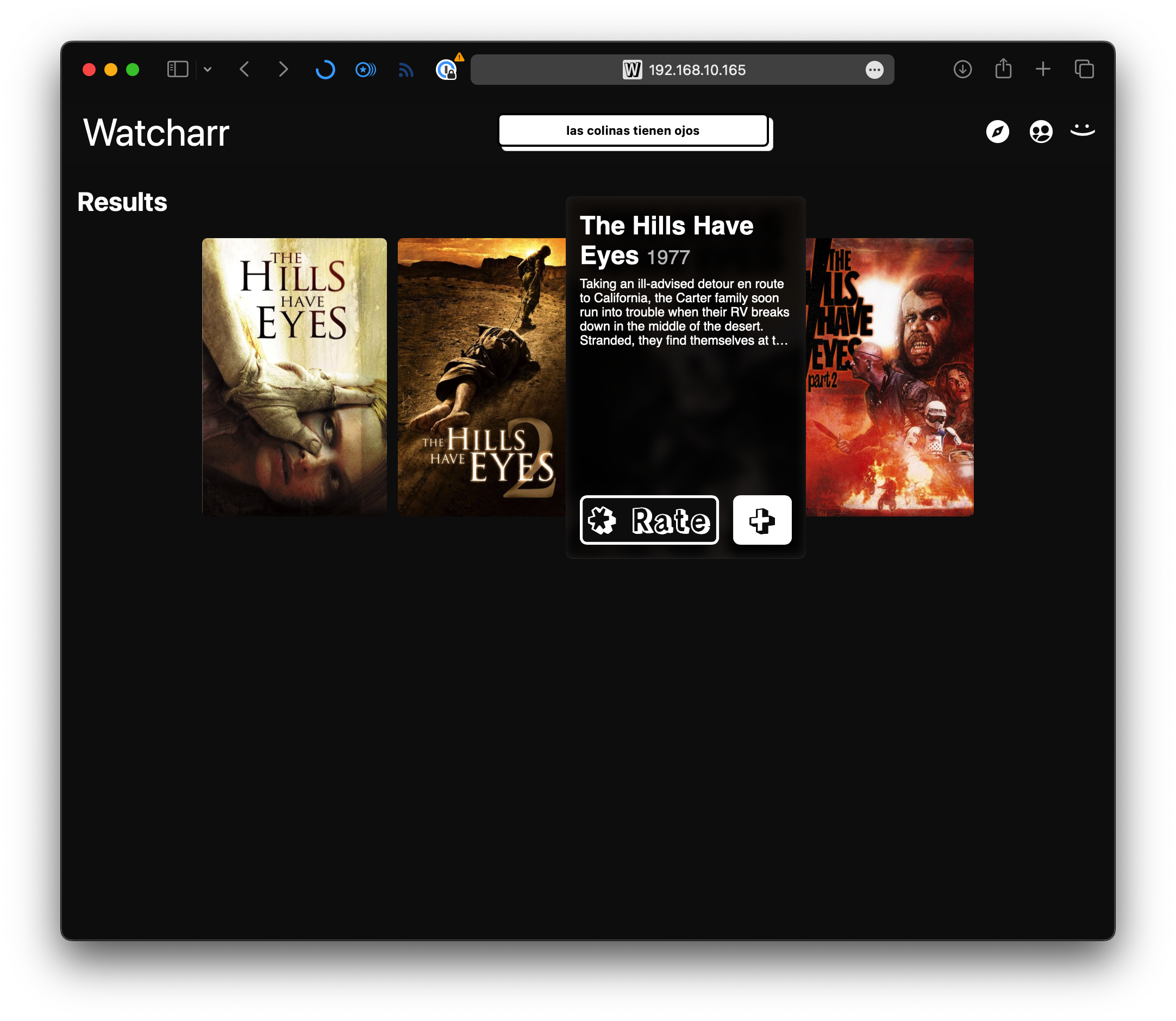Click the blue circular arc extension icon
This screenshot has width=1176, height=1021.
click(x=325, y=70)
